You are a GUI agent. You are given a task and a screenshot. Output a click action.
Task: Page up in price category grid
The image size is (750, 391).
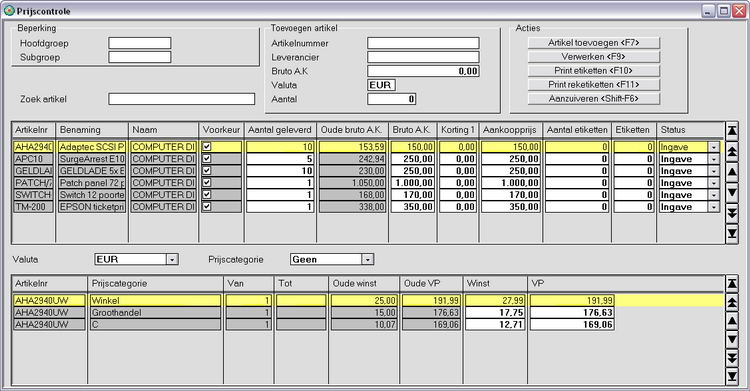731,302
